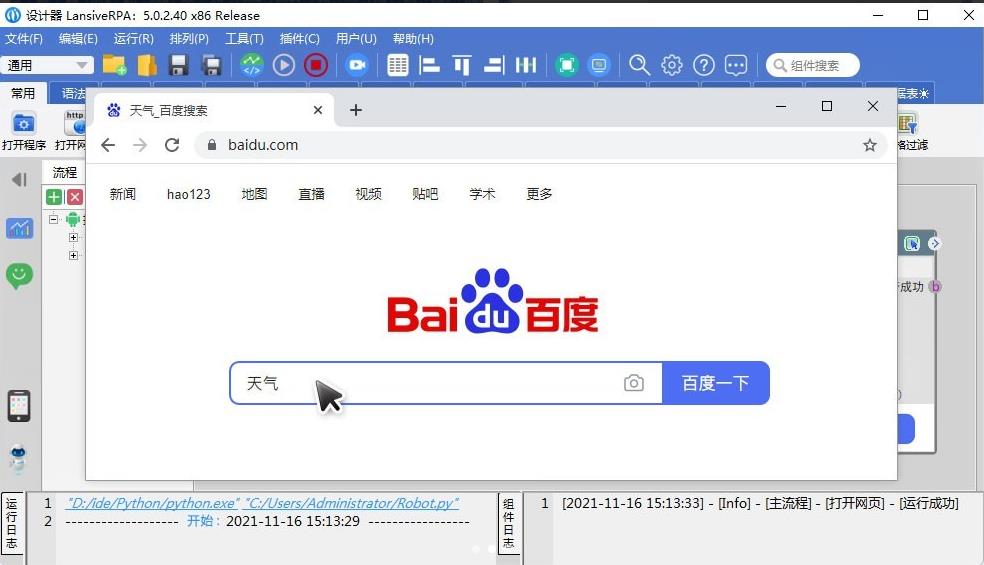The width and height of the screenshot is (984, 565).
Task: Open project via the folder icon
Action: (147, 65)
